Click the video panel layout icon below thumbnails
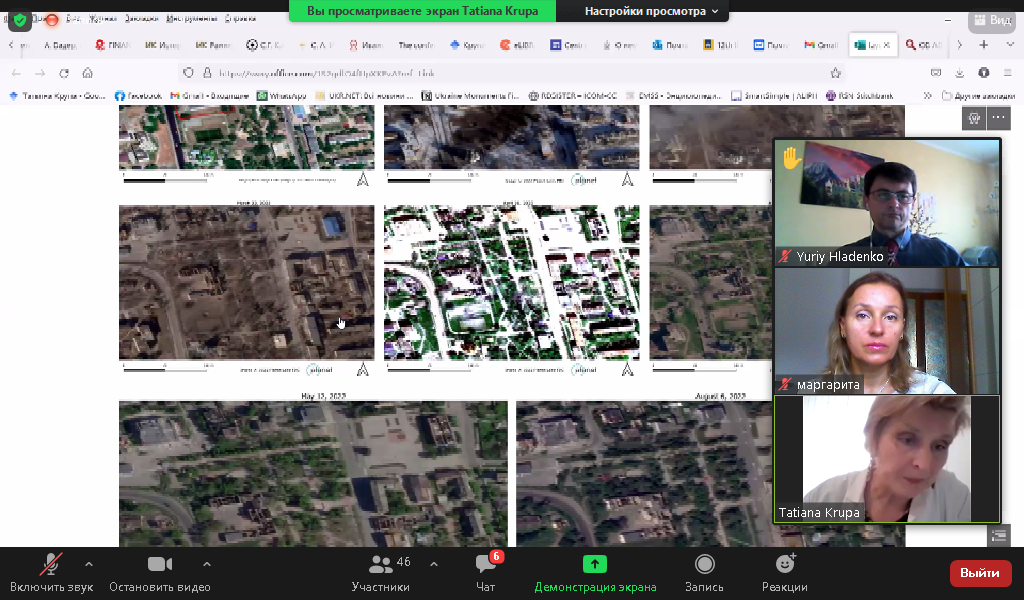Viewport: 1024px width, 600px height. click(x=999, y=535)
